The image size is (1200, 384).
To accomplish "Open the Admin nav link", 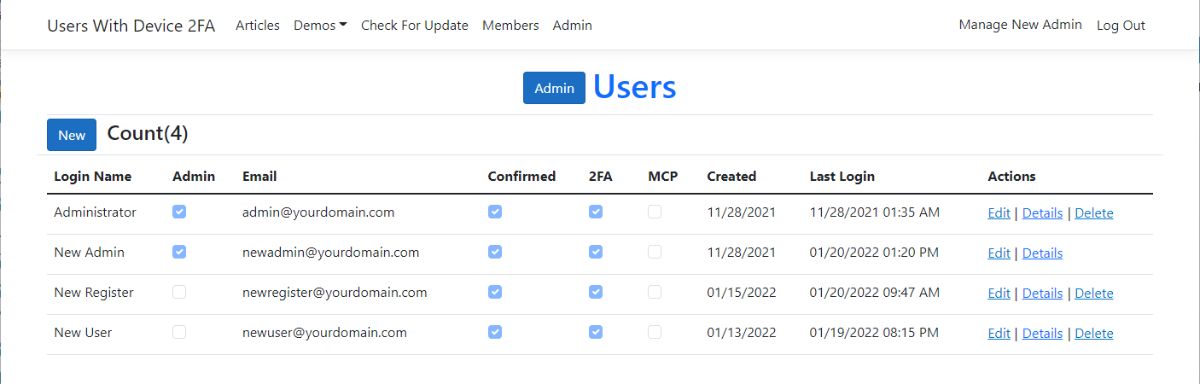I will click(572, 26).
